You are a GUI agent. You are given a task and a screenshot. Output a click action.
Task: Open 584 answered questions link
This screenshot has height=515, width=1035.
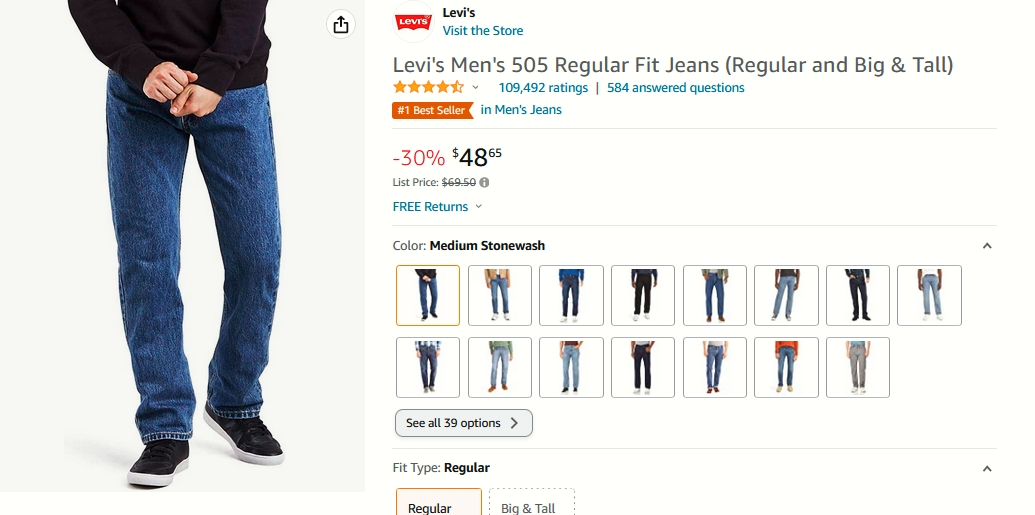675,88
